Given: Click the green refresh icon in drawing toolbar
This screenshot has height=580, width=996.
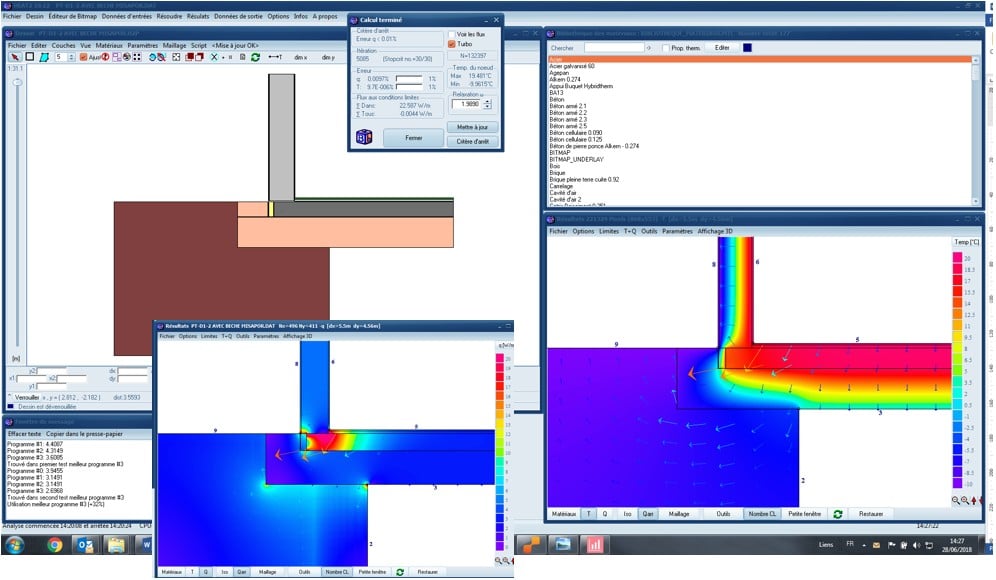Looking at the screenshot, I should (255, 57).
